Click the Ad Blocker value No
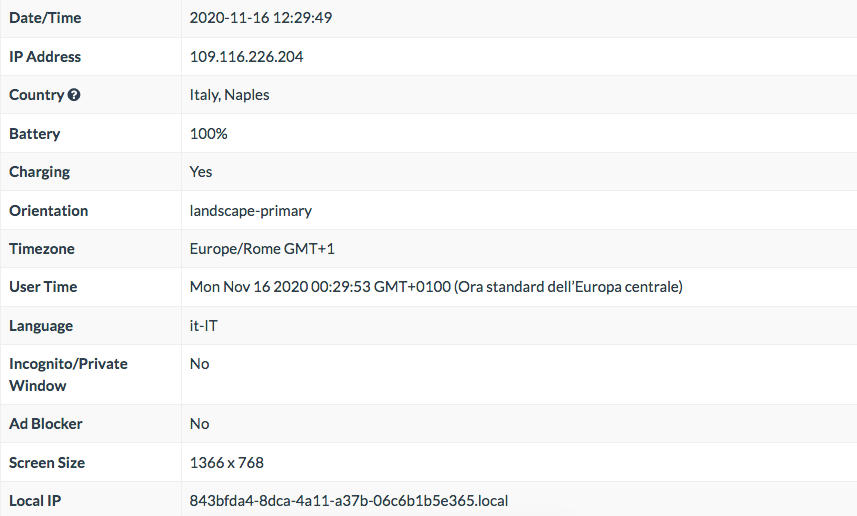 click(199, 424)
